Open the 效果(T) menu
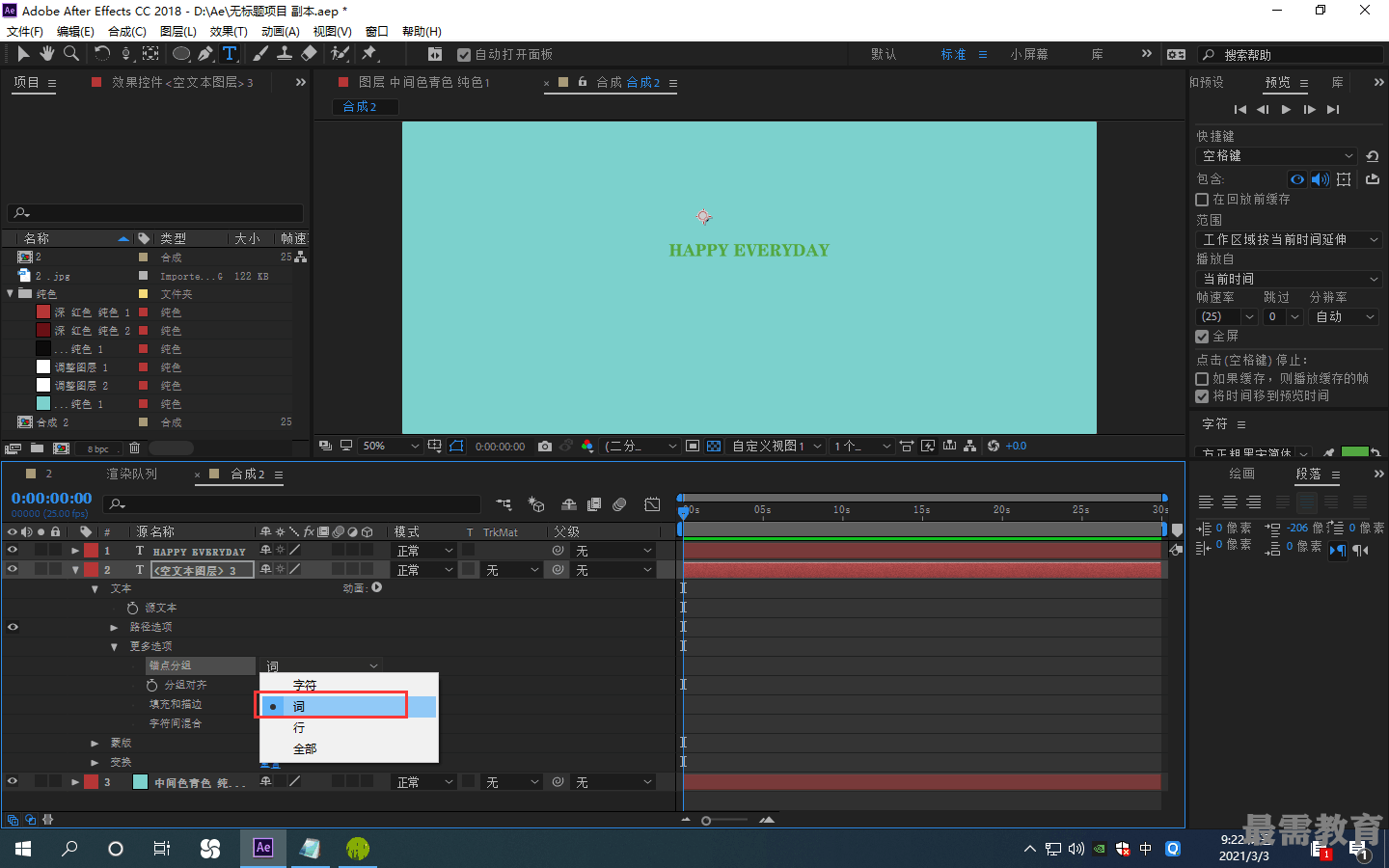 click(x=229, y=32)
